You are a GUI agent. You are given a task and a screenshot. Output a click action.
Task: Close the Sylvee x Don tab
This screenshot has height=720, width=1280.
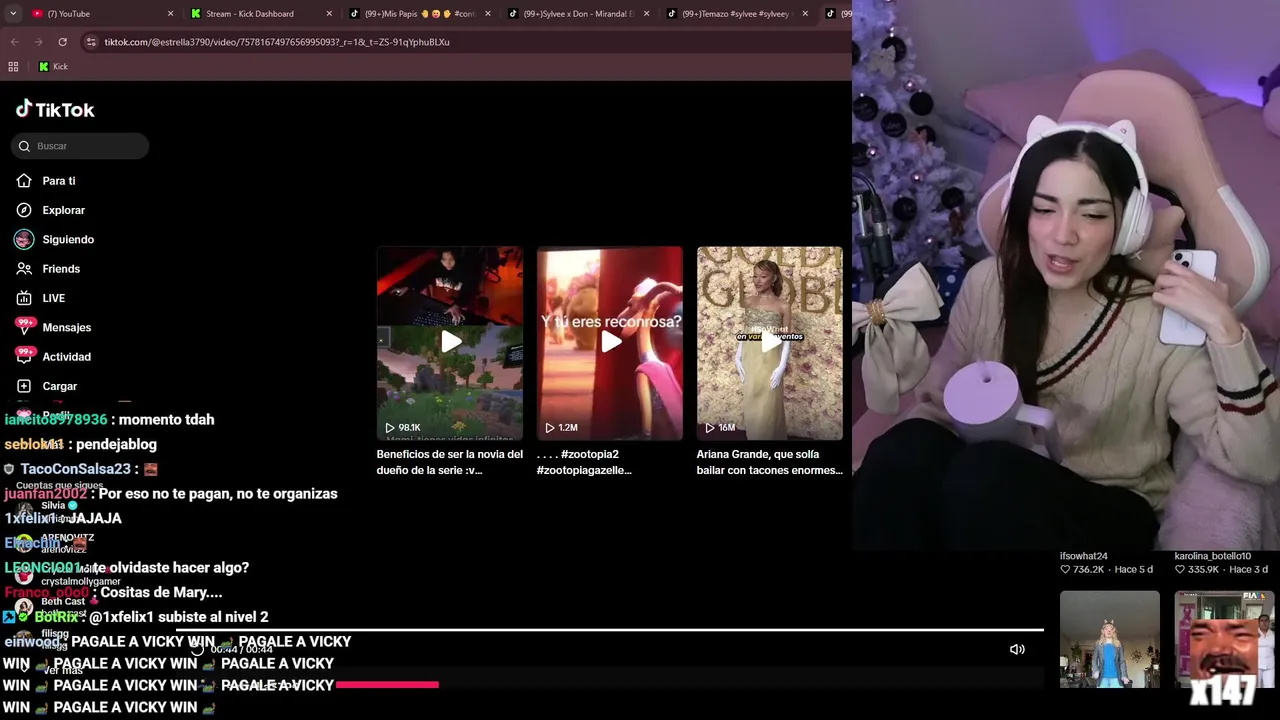(647, 14)
